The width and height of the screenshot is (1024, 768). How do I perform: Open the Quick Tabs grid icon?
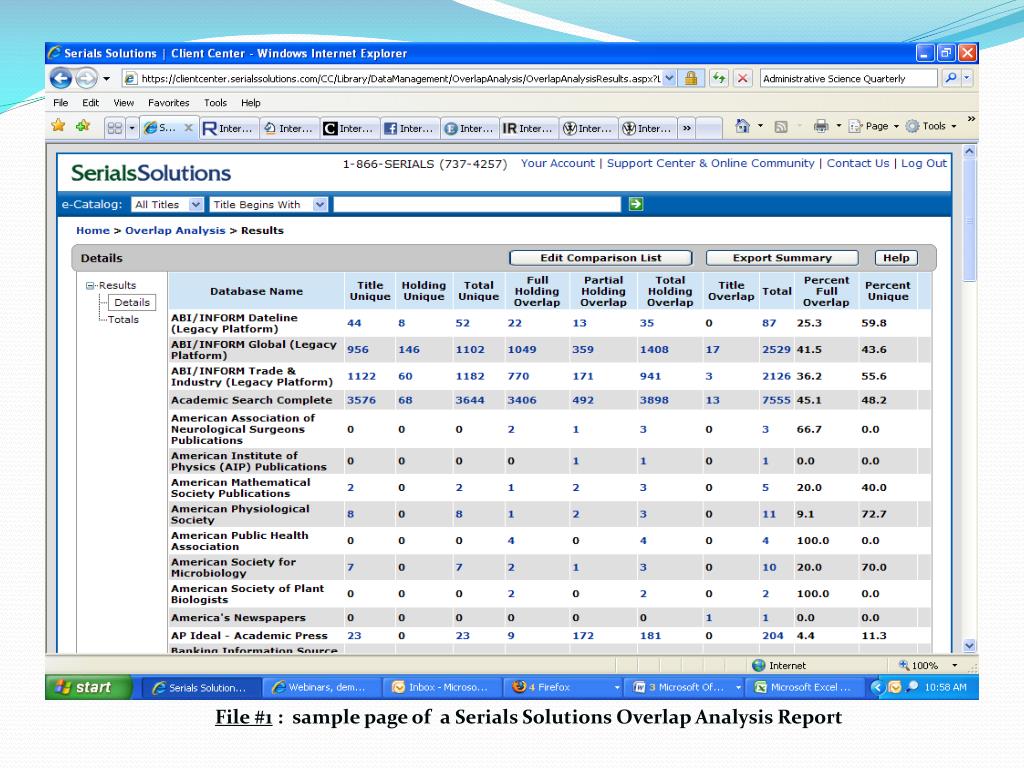point(114,128)
